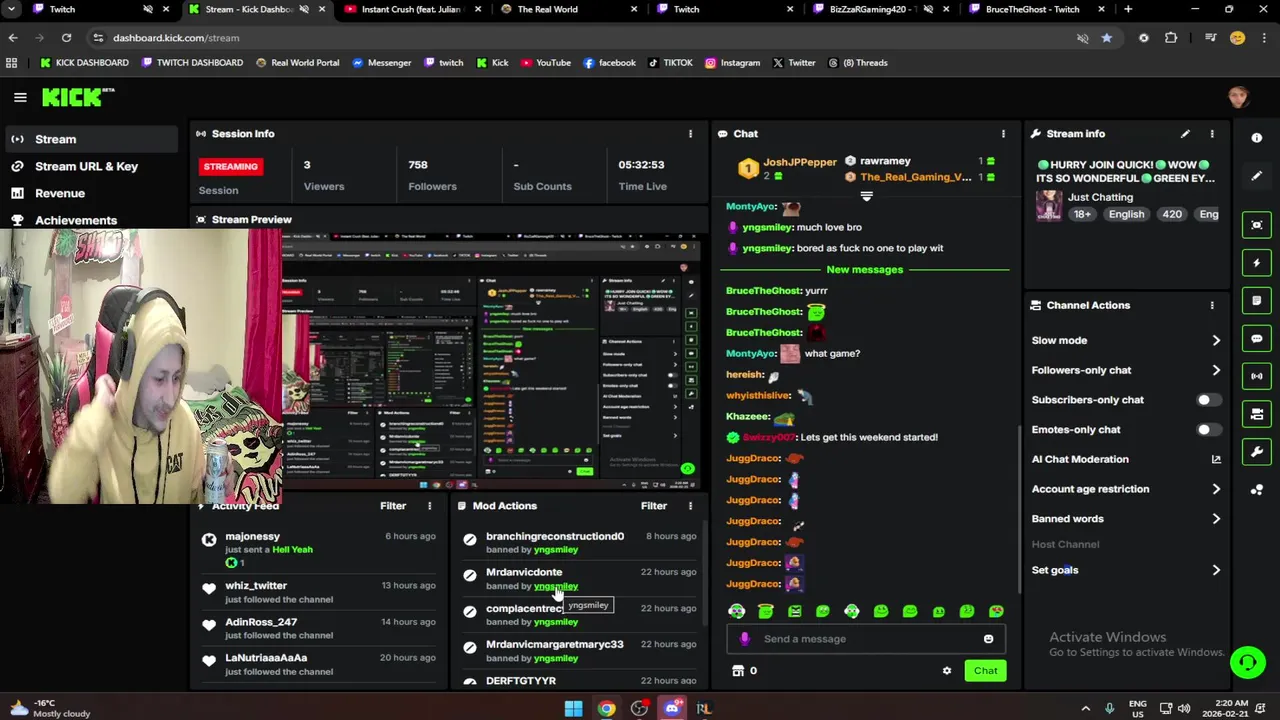This screenshot has height=720, width=1280.
Task: Collapse the pinned chat leaderboard arrow
Action: [x=866, y=196]
